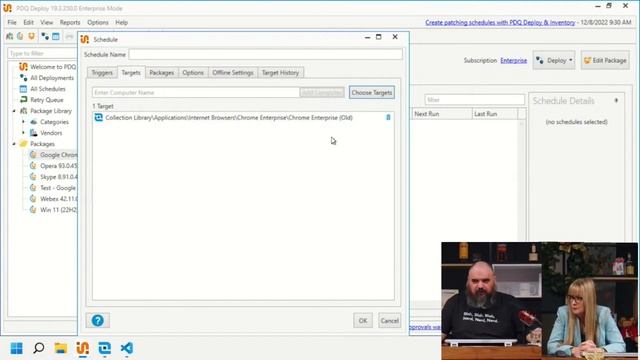Select the Collection Library Chrome Enterprise target row
This screenshot has width=640, height=360.
click(x=243, y=118)
